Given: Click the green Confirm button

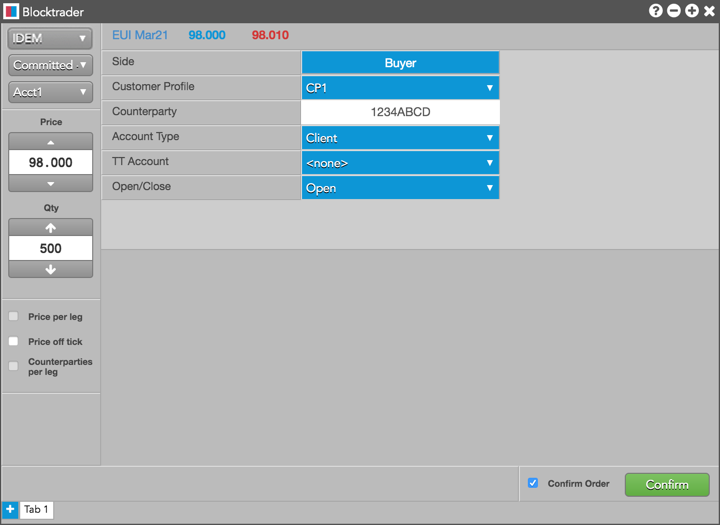Looking at the screenshot, I should (667, 485).
